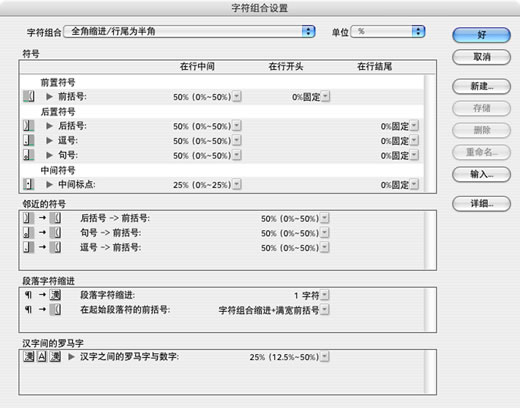Click the 中间标点 row icon

[x=29, y=184]
